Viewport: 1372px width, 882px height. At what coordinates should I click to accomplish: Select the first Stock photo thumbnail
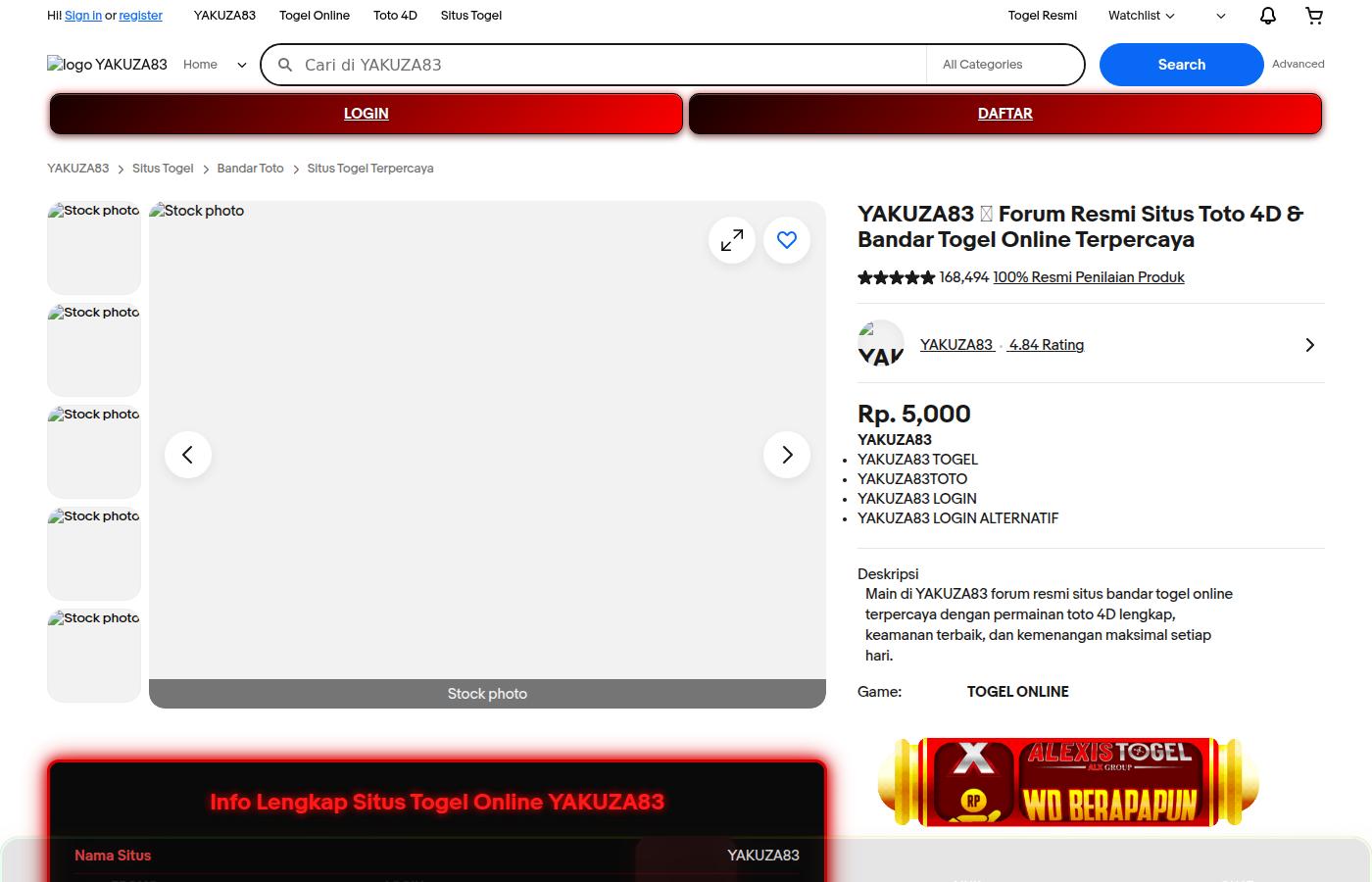click(94, 248)
